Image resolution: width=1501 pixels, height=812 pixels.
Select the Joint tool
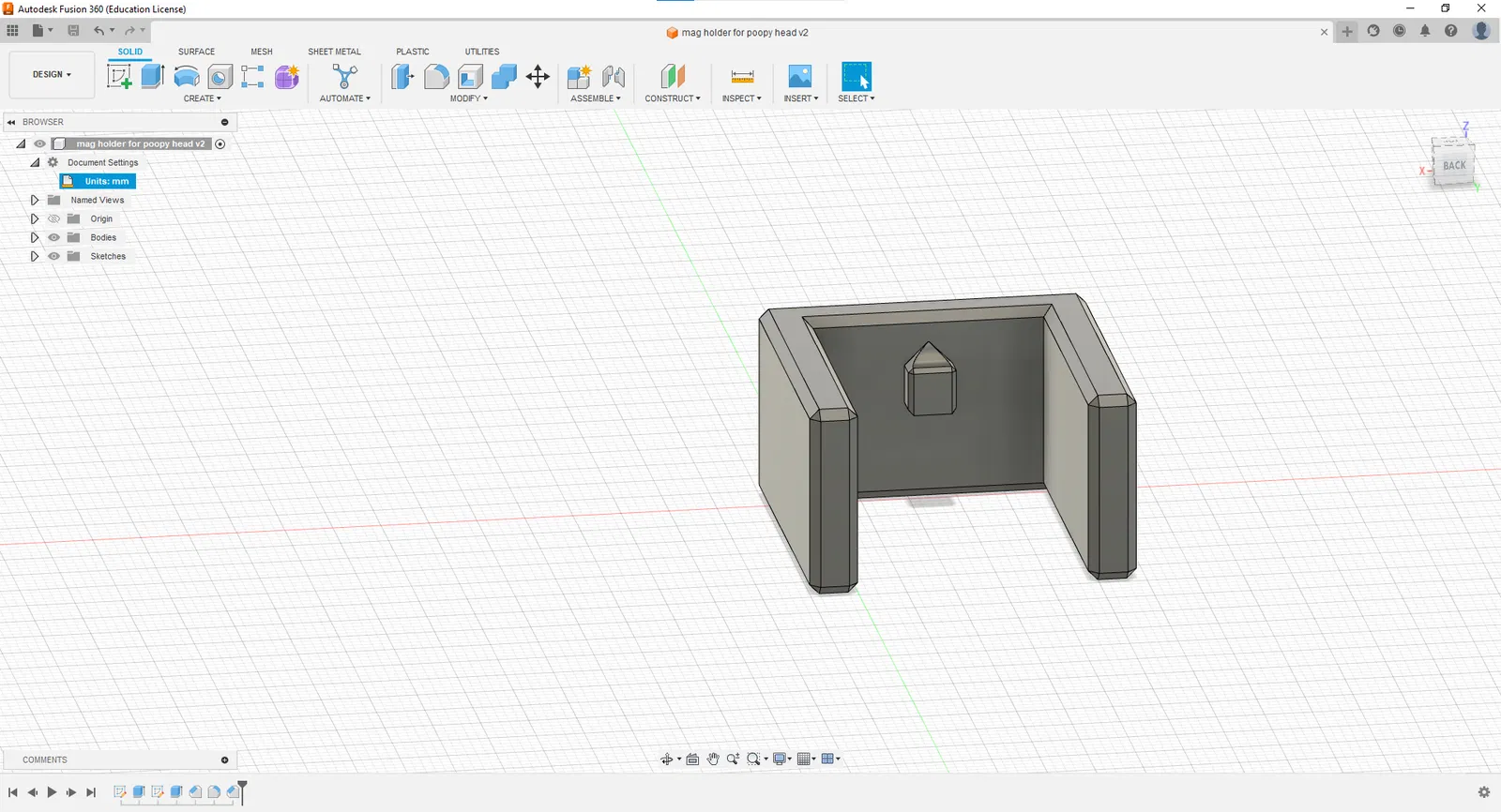[614, 76]
